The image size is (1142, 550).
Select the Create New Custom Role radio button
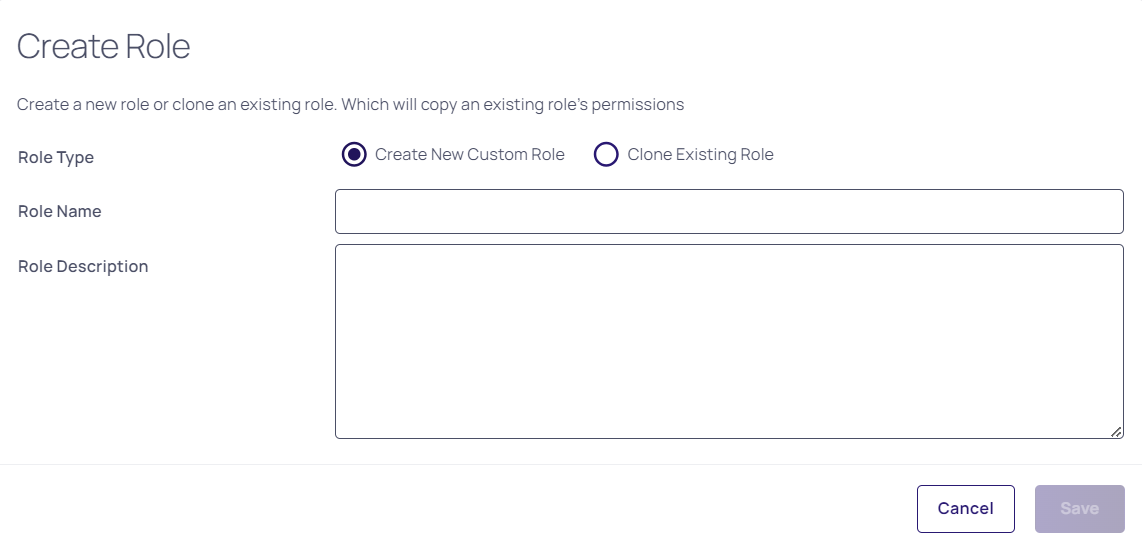coord(354,155)
